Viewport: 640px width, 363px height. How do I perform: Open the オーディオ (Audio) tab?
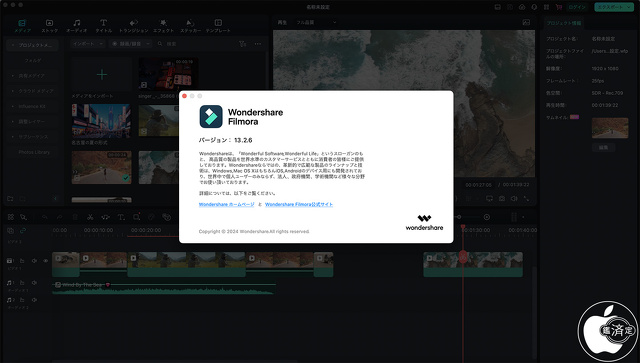point(76,26)
